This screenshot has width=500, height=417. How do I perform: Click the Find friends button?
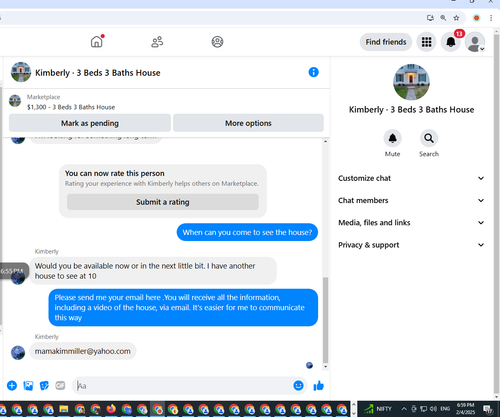pos(386,42)
